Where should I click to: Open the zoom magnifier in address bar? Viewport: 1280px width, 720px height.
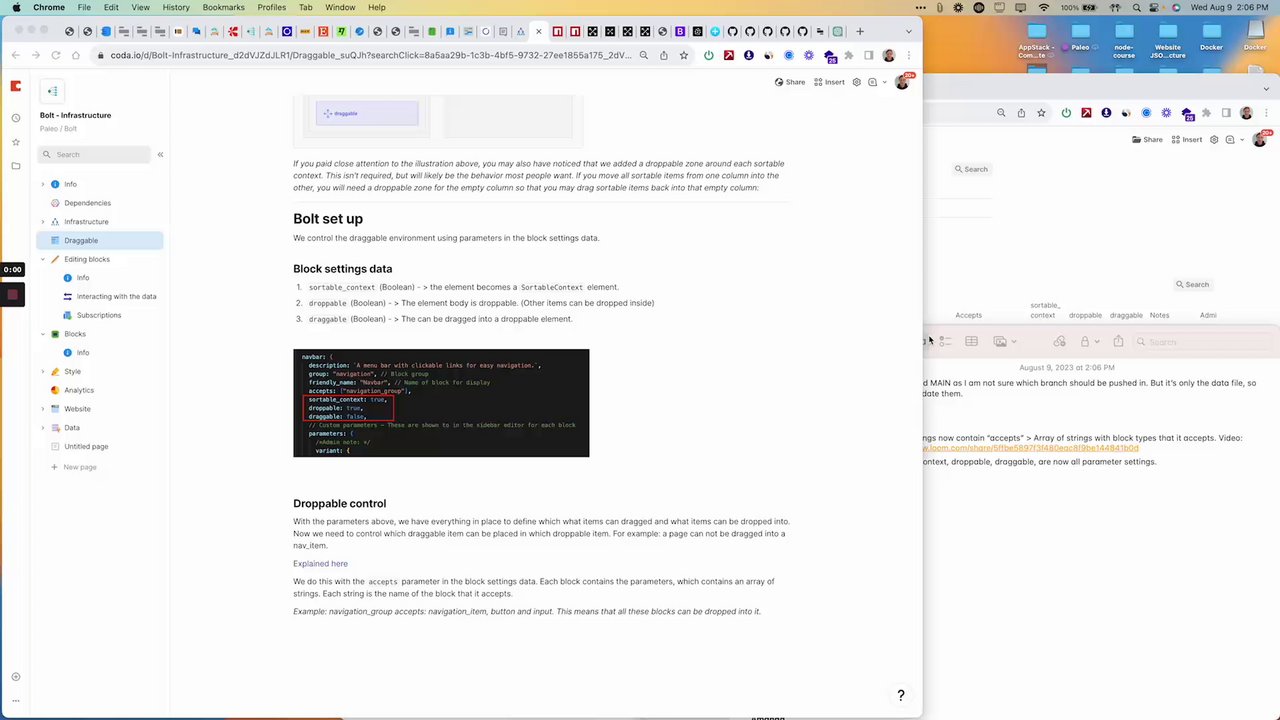[x=644, y=55]
